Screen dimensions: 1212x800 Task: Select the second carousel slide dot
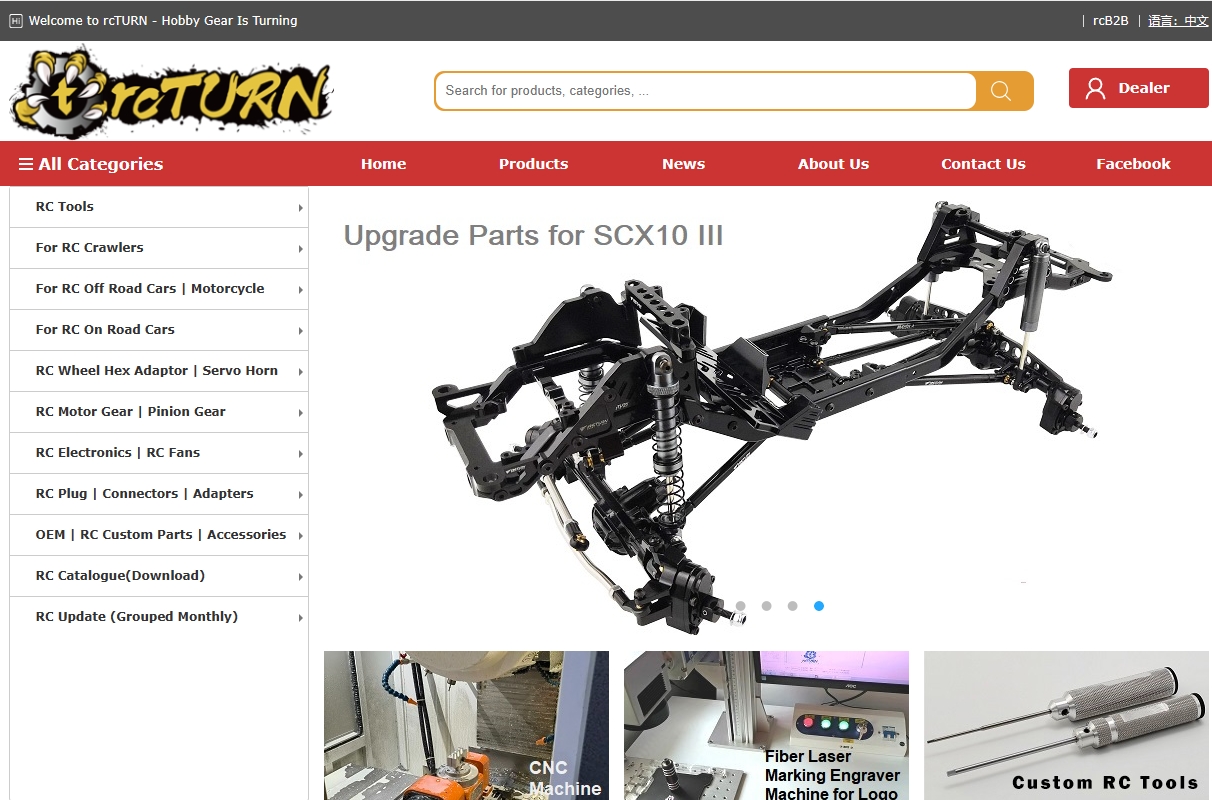point(767,606)
